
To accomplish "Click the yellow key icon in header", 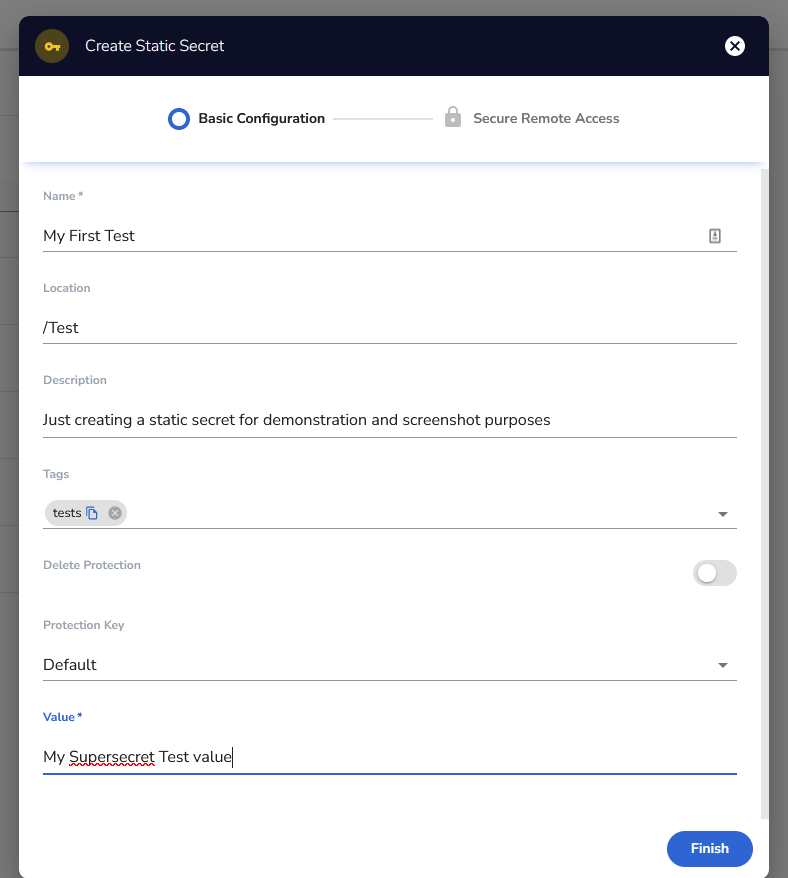I will tap(52, 46).
